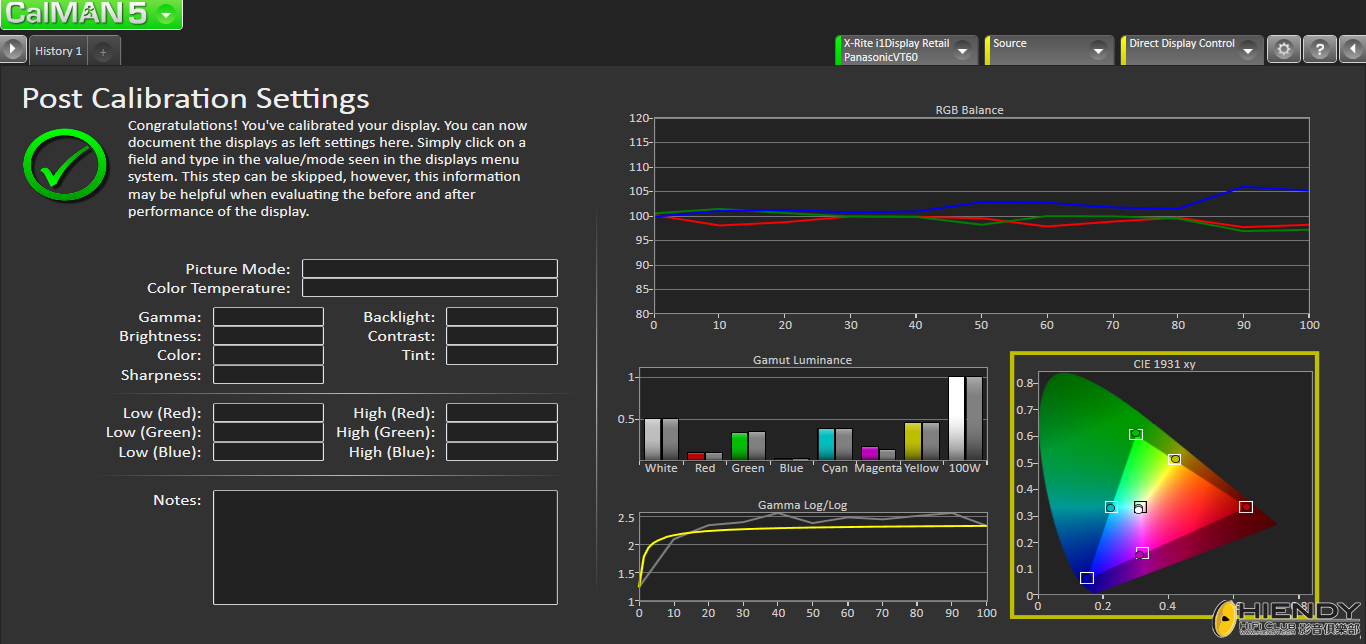Open the CalMAN 5 main menu arrow
Screen dimensions: 1366x644
coord(166,14)
